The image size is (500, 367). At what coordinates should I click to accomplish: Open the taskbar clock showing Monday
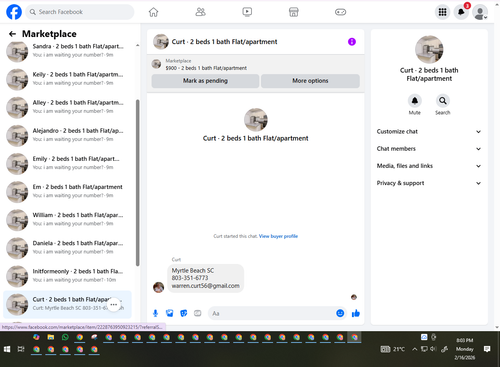click(465, 349)
